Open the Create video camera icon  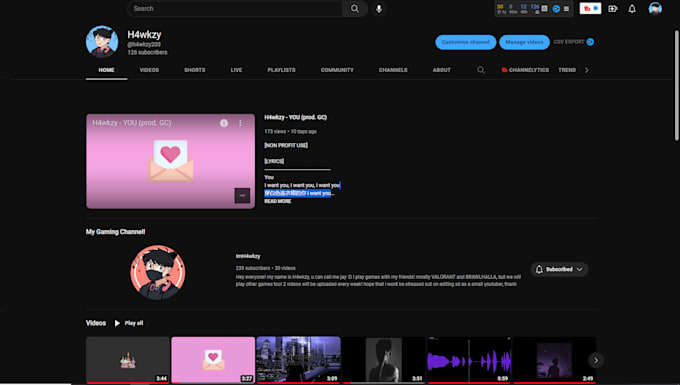pos(613,9)
